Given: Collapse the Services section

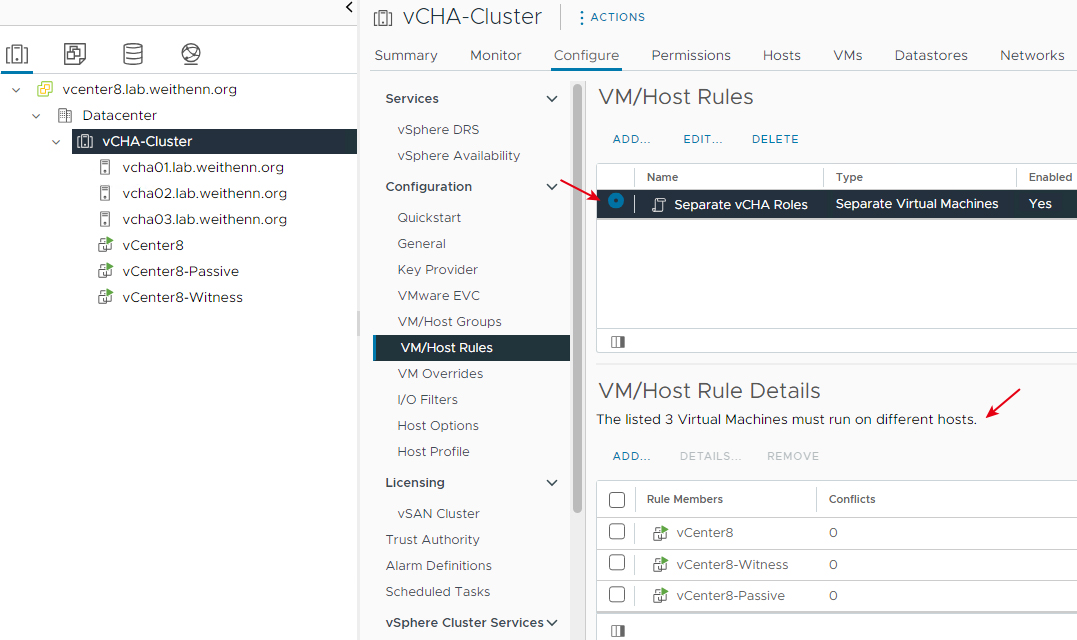Looking at the screenshot, I should pos(552,99).
